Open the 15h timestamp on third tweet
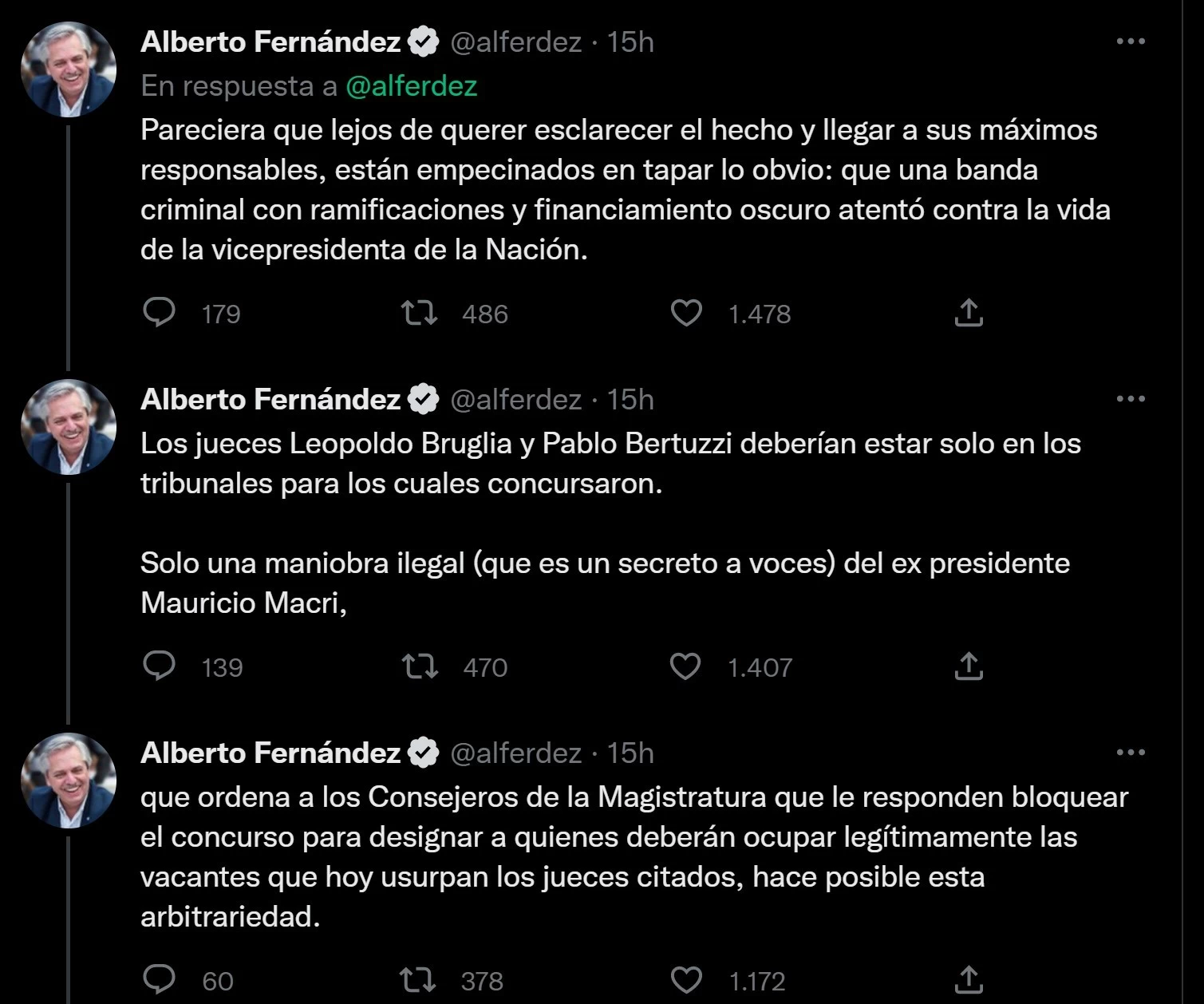The width and height of the screenshot is (1204, 1004). (630, 753)
